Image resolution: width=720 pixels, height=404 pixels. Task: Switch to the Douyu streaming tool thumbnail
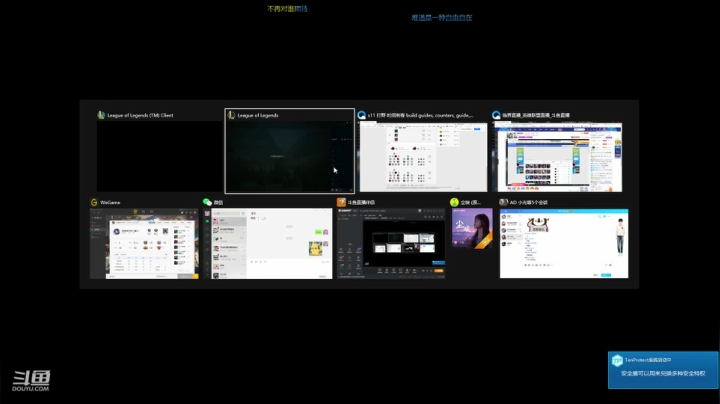point(391,244)
